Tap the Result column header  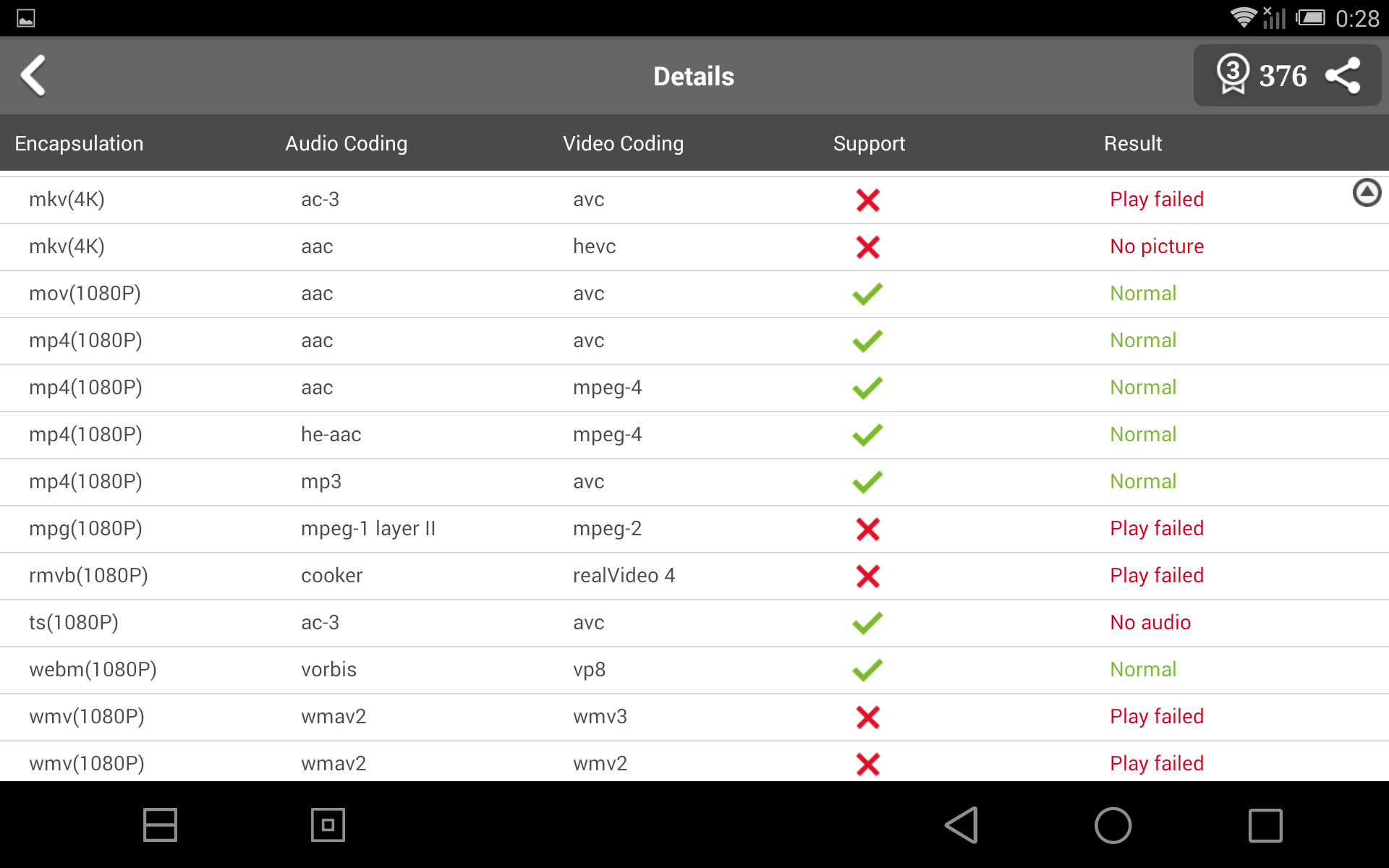pos(1132,143)
